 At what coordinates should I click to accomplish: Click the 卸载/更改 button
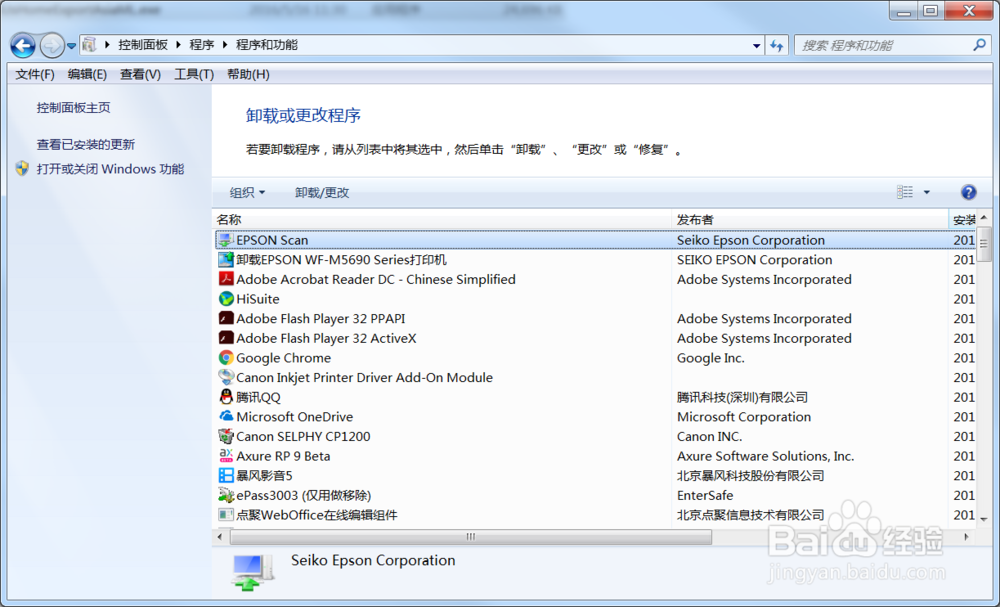click(x=322, y=193)
